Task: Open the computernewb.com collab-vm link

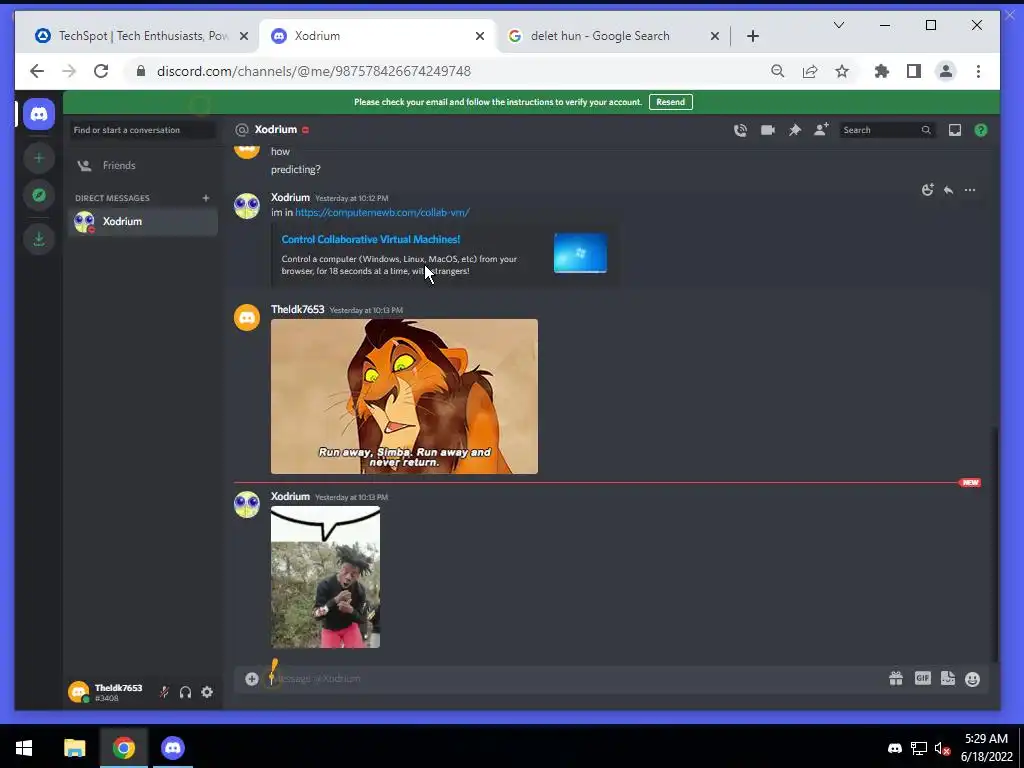Action: click(382, 212)
